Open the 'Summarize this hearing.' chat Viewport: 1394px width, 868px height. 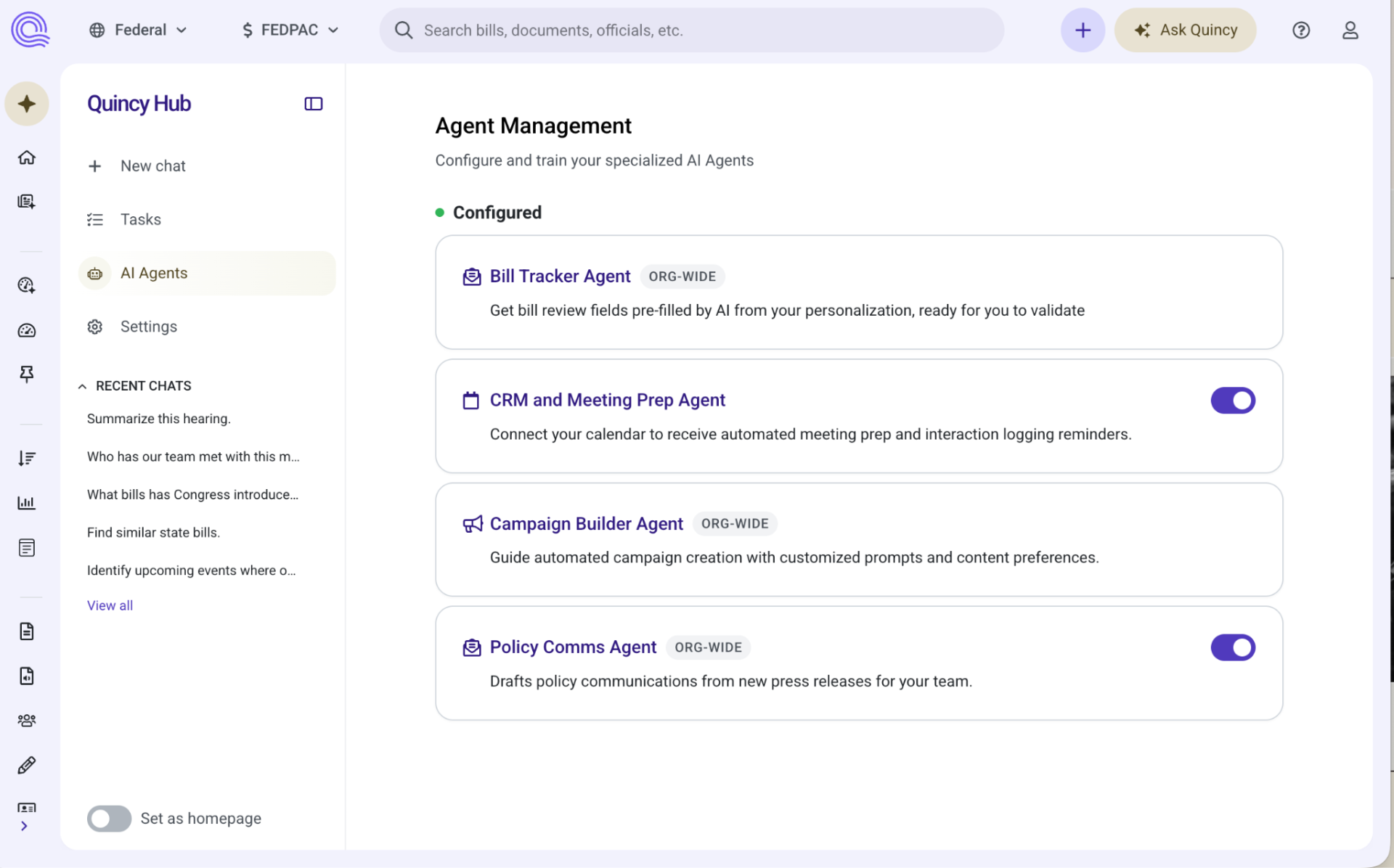click(x=158, y=419)
